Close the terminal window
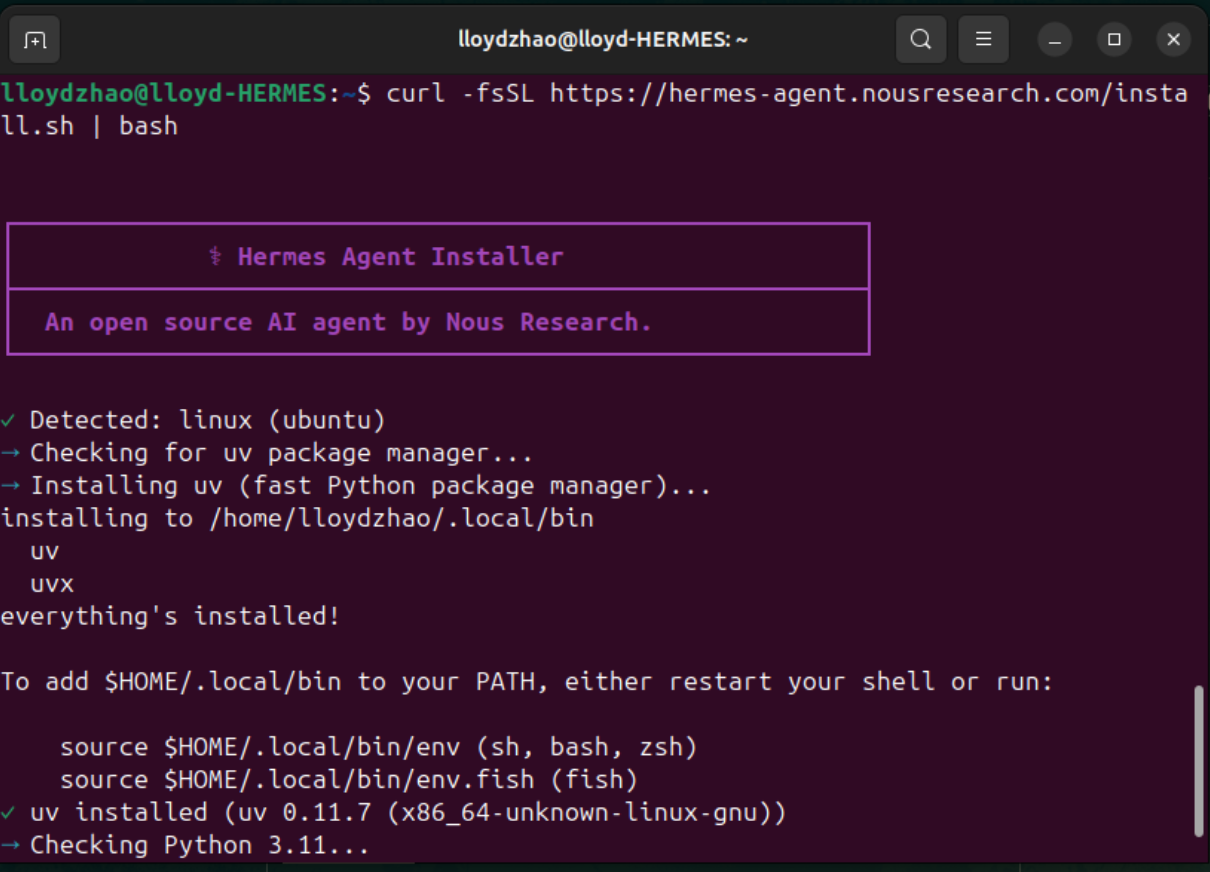 tap(1173, 40)
